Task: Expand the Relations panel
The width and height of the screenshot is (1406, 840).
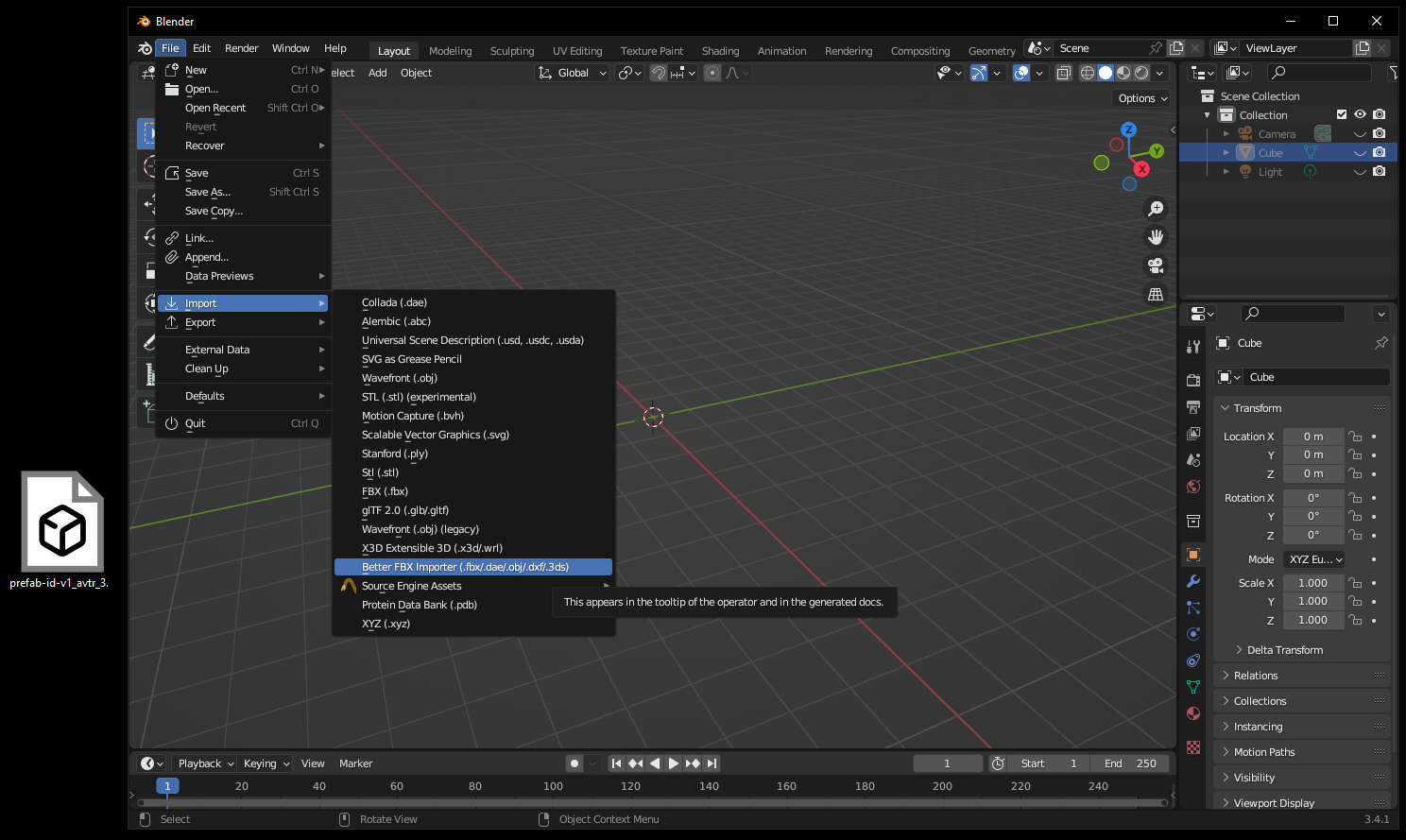Action: point(1304,676)
